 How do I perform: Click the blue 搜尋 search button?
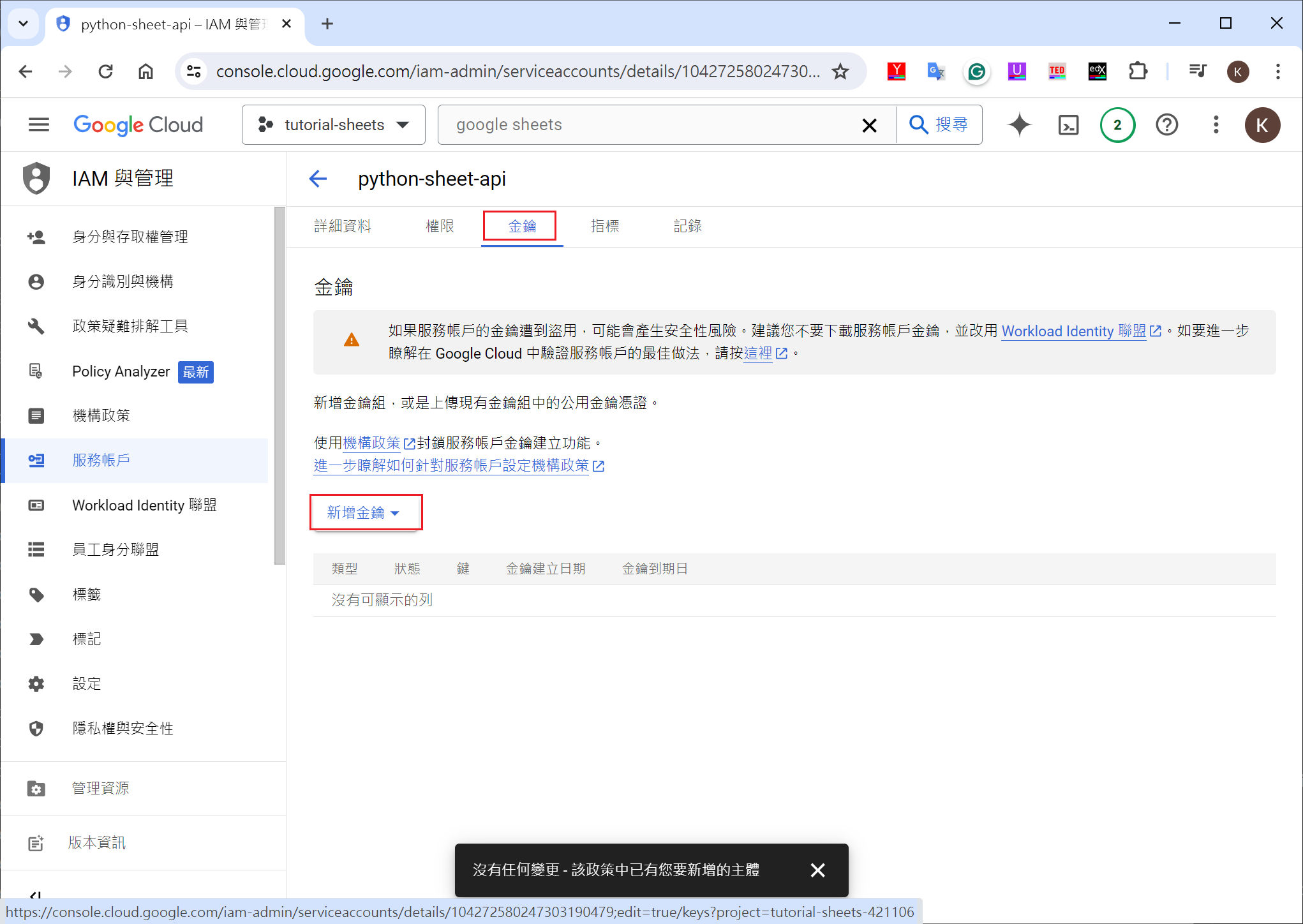(939, 124)
